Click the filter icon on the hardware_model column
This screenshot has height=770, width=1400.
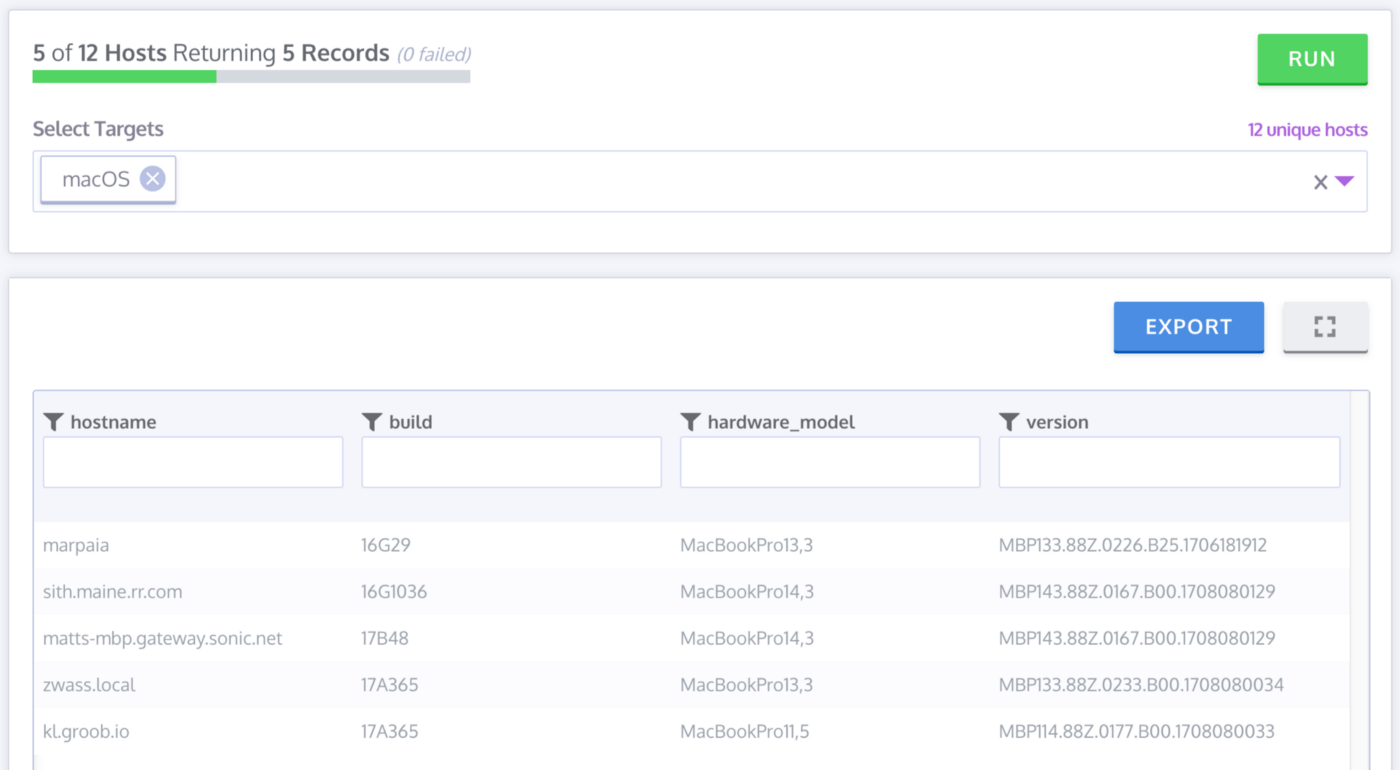[x=692, y=421]
